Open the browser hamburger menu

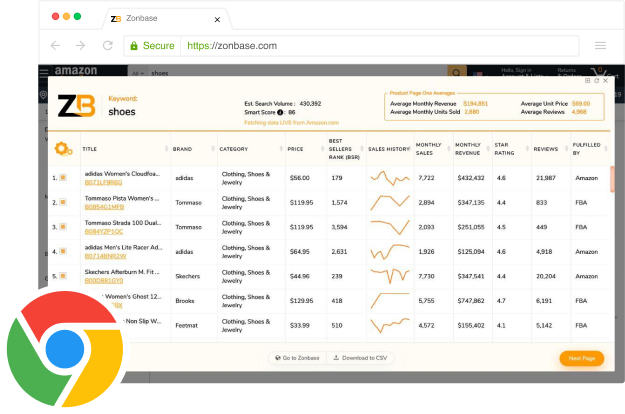600,45
